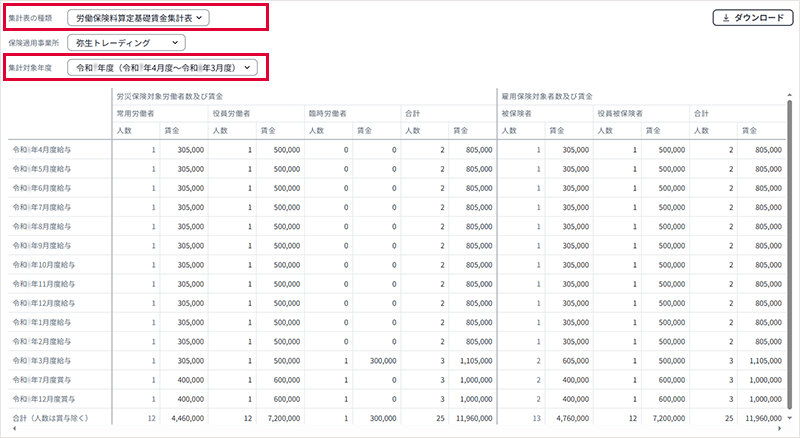Open the blue 13 headcount link in 合計 row

[536, 416]
